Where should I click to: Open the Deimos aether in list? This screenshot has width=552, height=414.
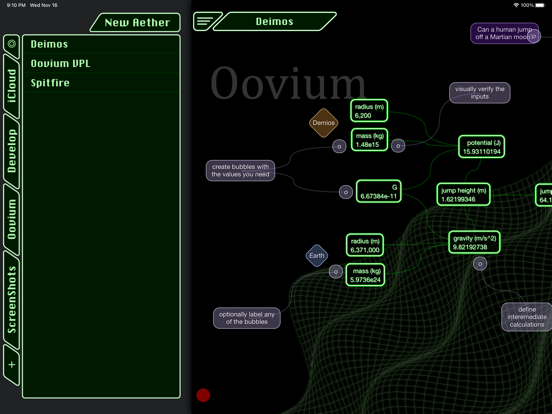(101, 44)
